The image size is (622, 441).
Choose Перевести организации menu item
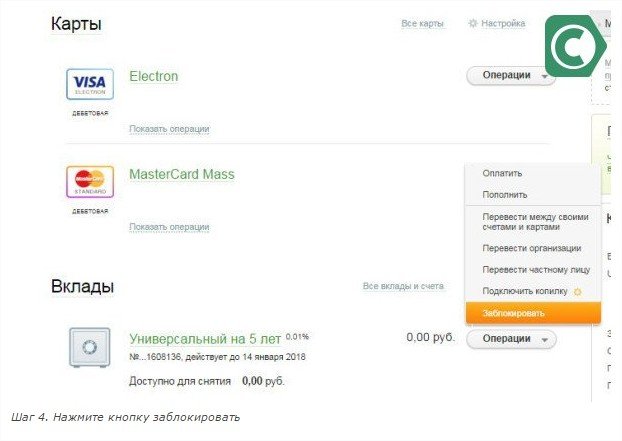point(531,248)
